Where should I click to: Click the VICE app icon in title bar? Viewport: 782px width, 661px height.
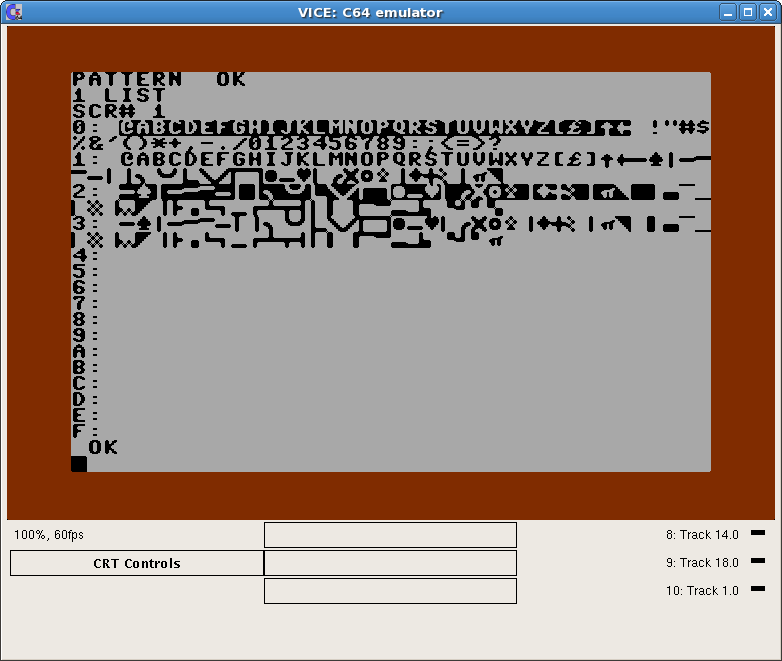coord(13,12)
